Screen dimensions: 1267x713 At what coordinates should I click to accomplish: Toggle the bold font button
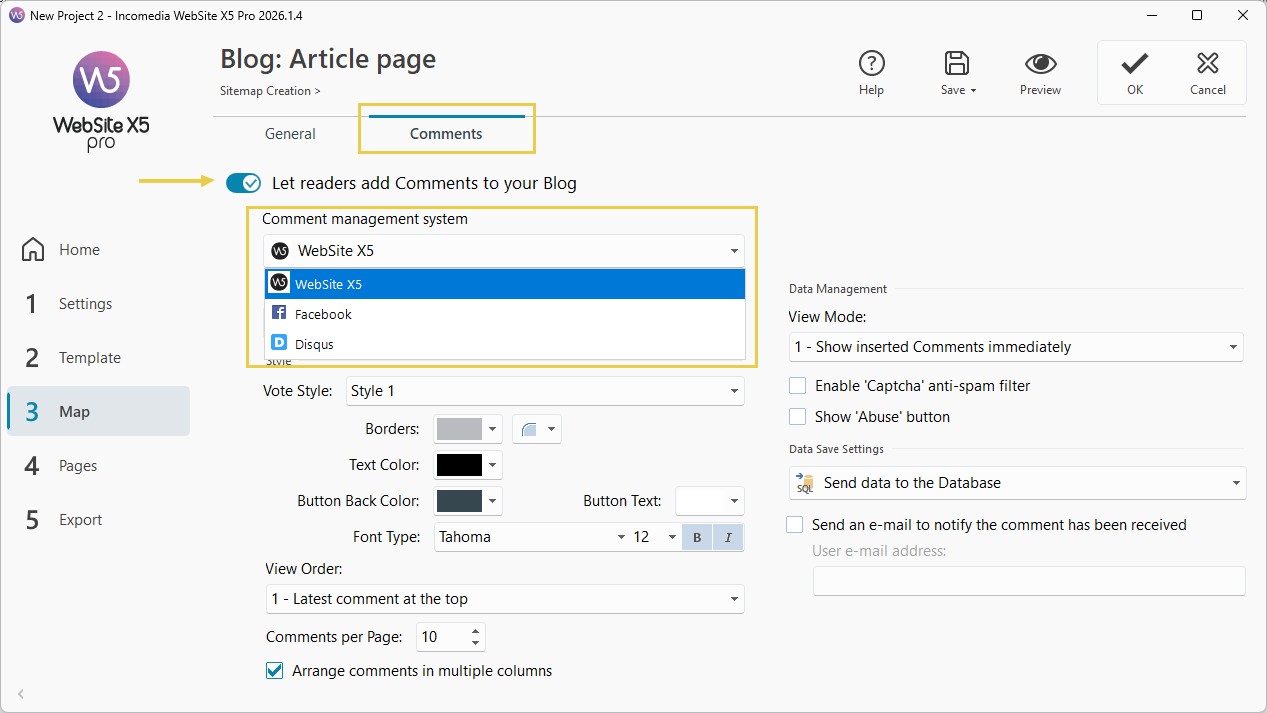696,538
